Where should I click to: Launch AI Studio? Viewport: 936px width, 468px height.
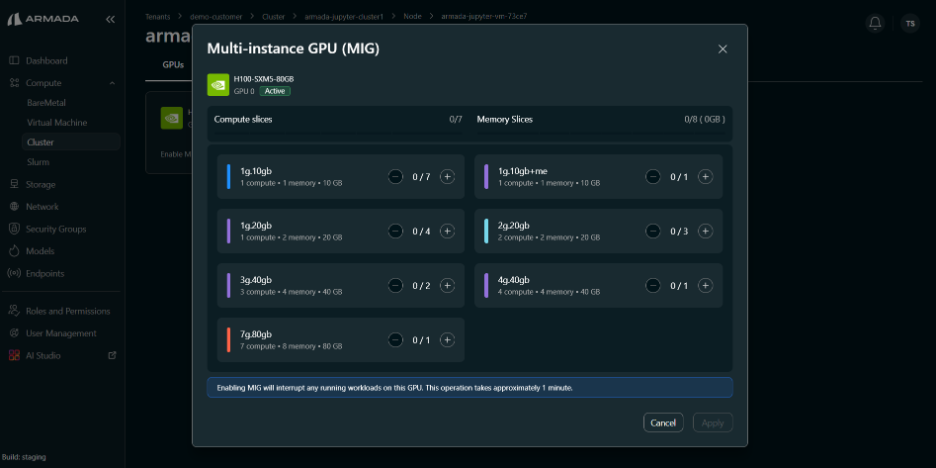pyautogui.click(x=43, y=355)
